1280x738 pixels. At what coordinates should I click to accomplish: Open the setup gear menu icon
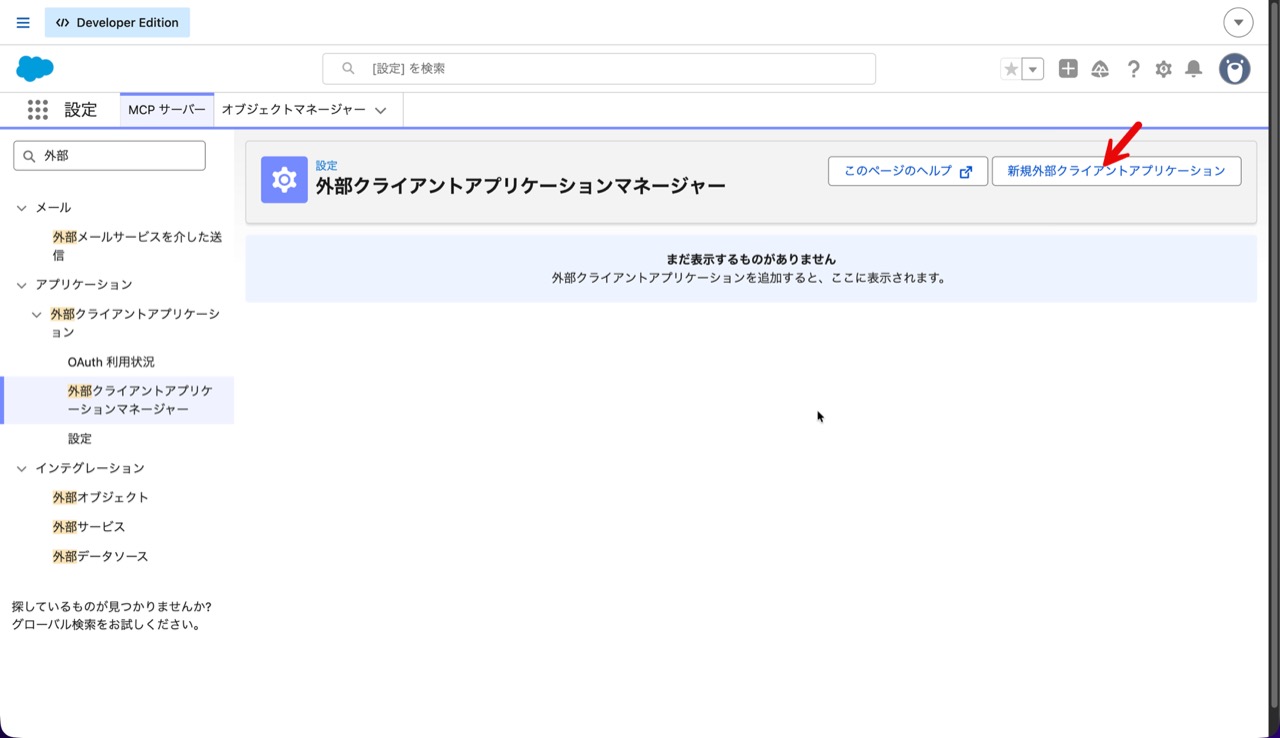[x=1163, y=69]
